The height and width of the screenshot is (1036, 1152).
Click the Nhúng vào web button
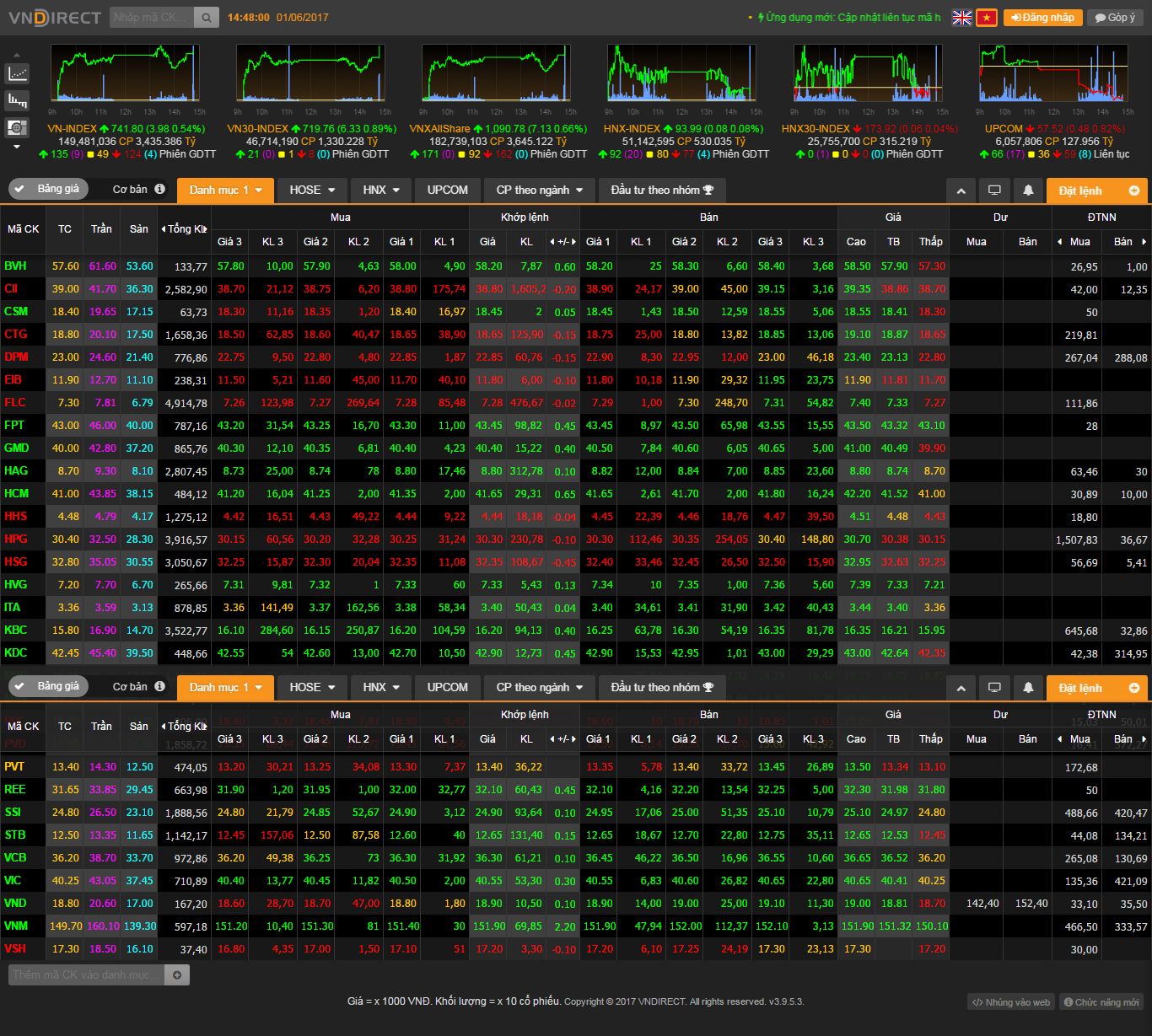pyautogui.click(x=1010, y=1002)
